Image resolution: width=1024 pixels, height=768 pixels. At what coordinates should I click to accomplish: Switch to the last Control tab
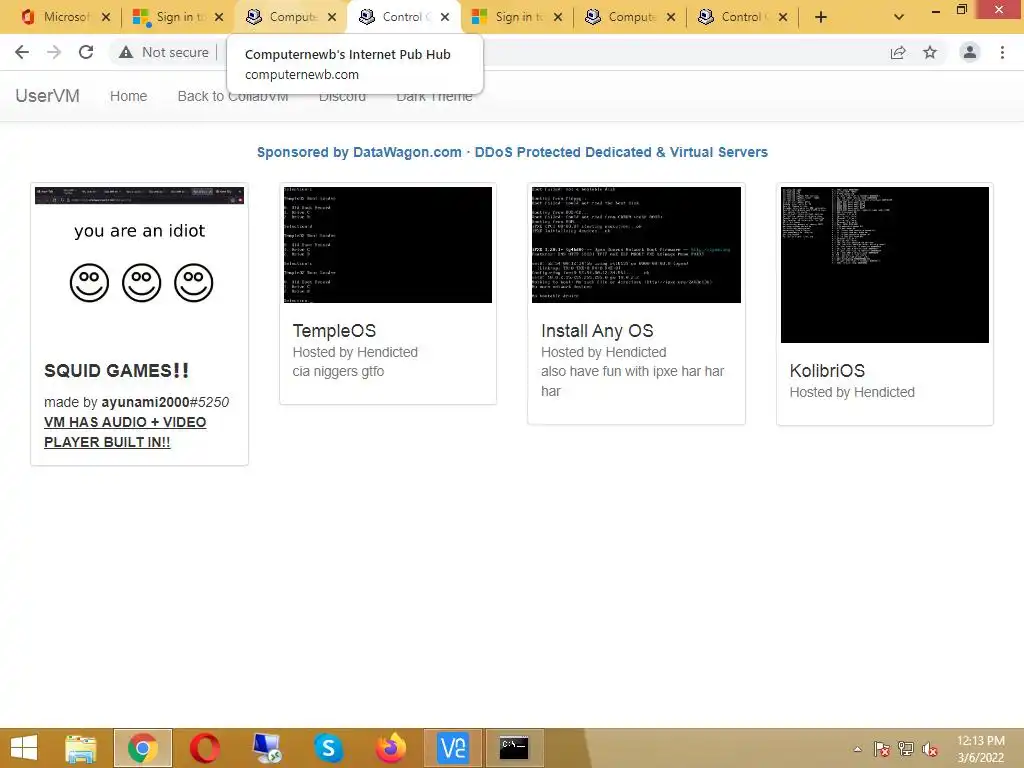coord(736,17)
